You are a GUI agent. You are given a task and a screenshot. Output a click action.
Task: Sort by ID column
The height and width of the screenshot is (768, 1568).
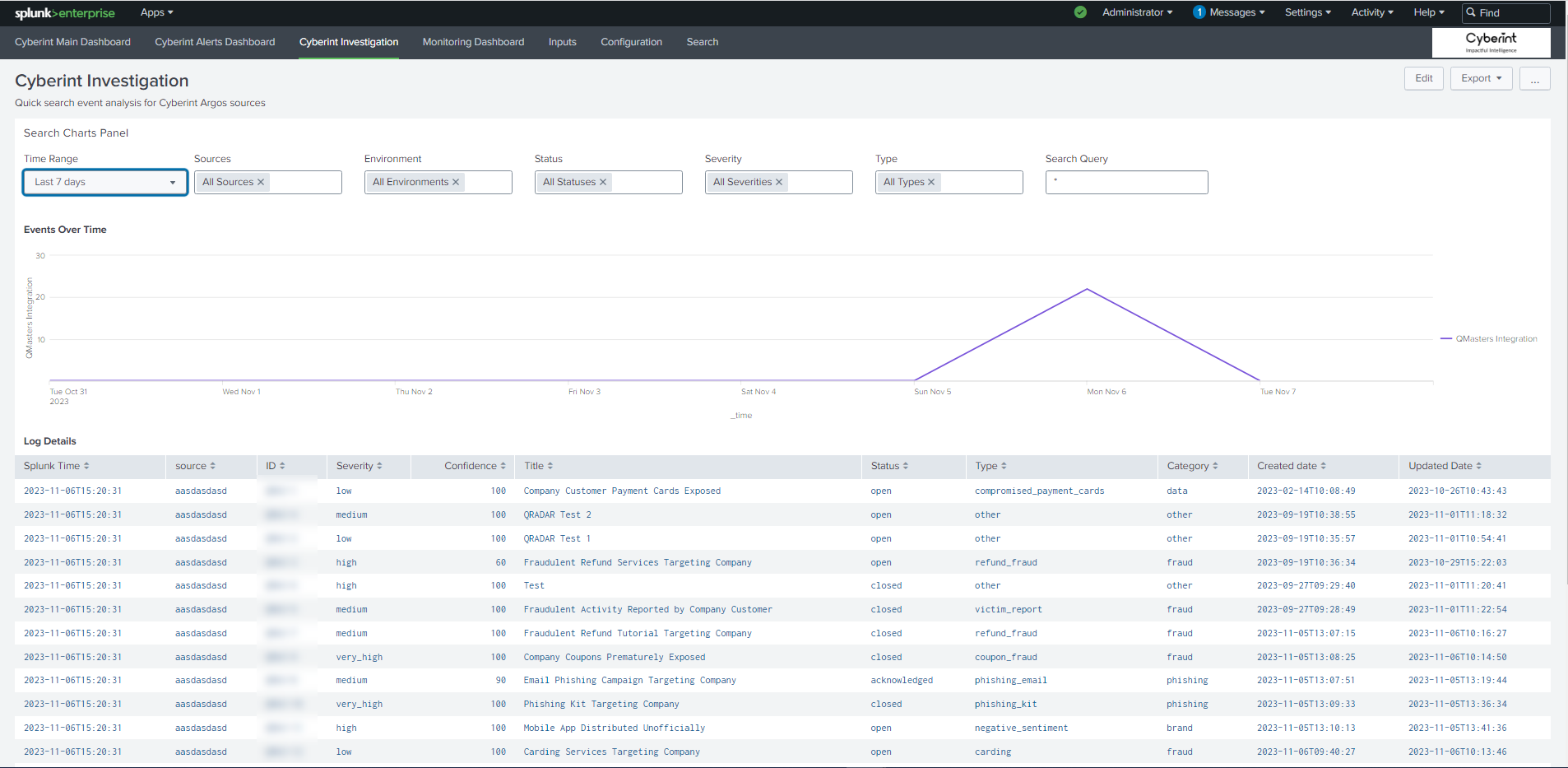pos(275,466)
